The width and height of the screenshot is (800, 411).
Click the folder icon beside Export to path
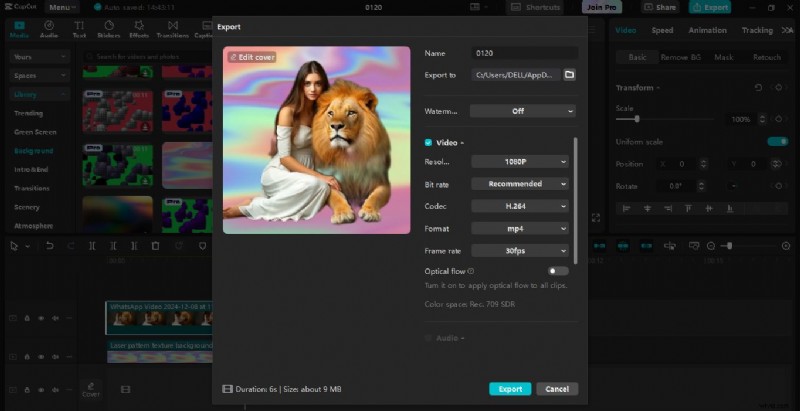(x=569, y=75)
